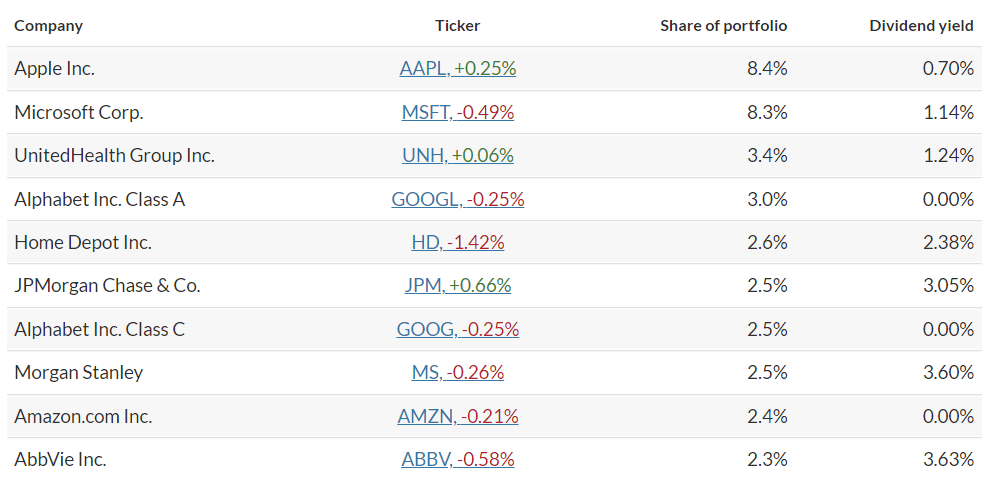
Task: Open the GOOG ticker link
Action: [457, 329]
